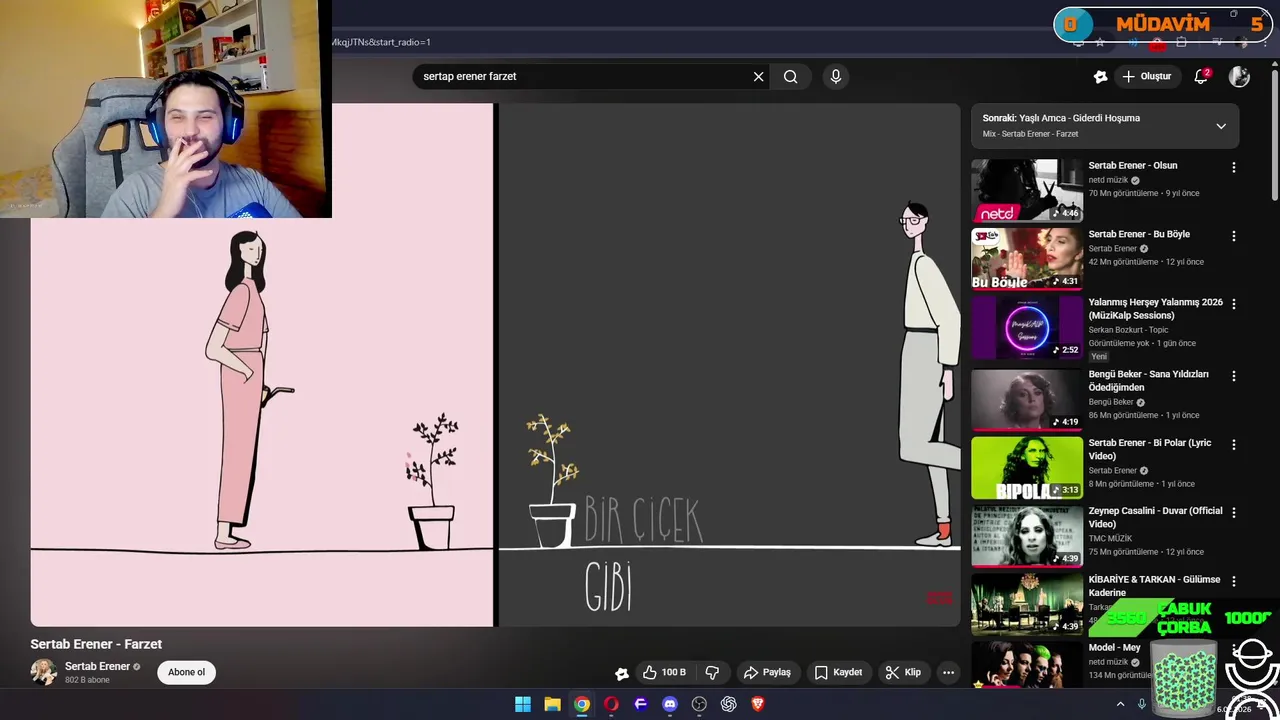Pause the Farzet video by clicking the player
The image size is (1280, 720).
tap(495, 365)
